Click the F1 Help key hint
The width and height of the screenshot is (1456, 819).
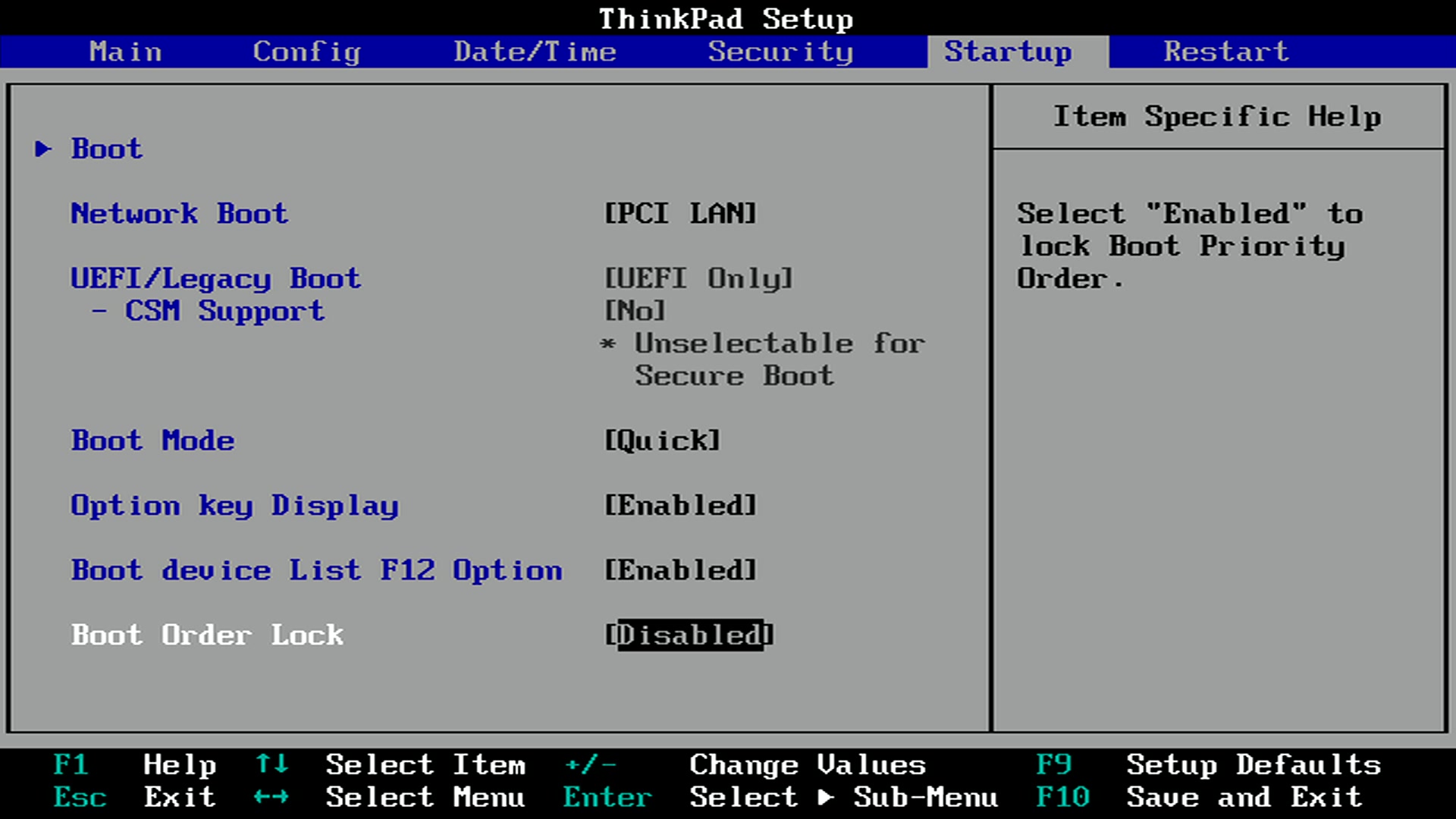[x=134, y=764]
